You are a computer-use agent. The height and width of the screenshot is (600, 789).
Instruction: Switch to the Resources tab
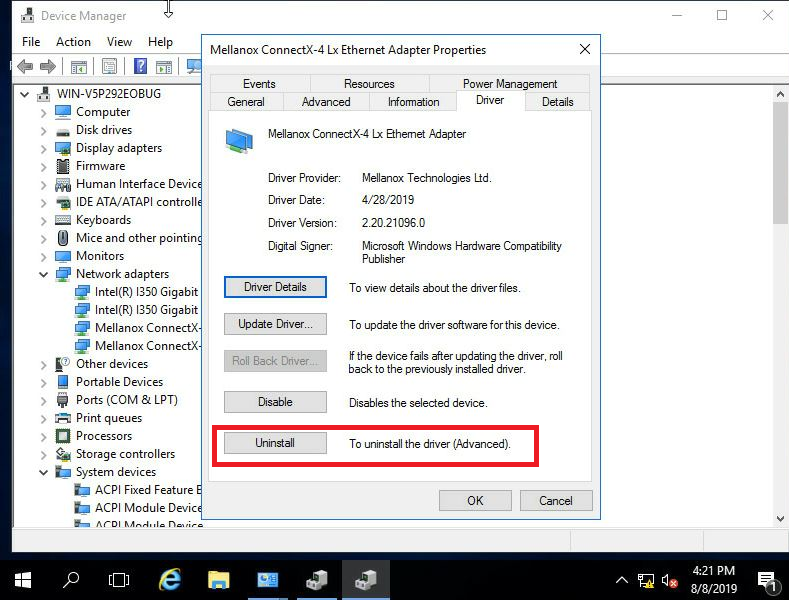point(369,84)
